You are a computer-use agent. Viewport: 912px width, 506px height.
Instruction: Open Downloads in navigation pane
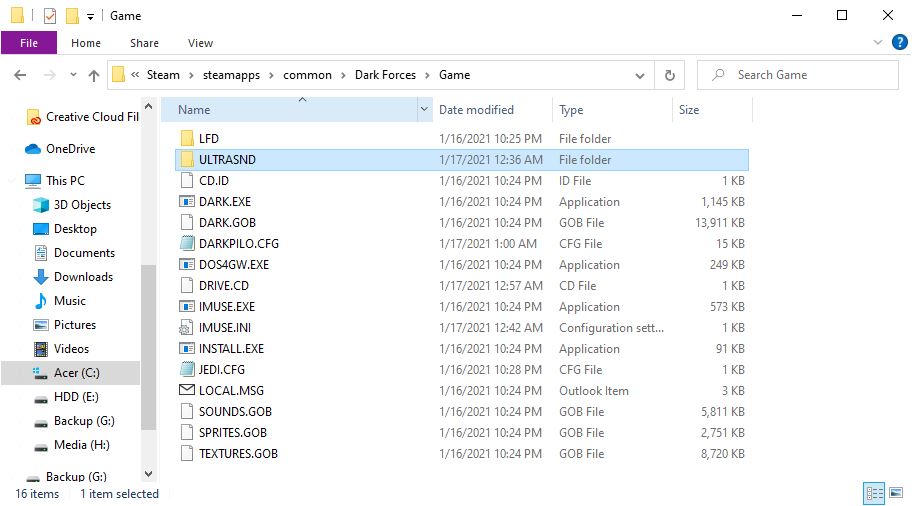(73, 277)
